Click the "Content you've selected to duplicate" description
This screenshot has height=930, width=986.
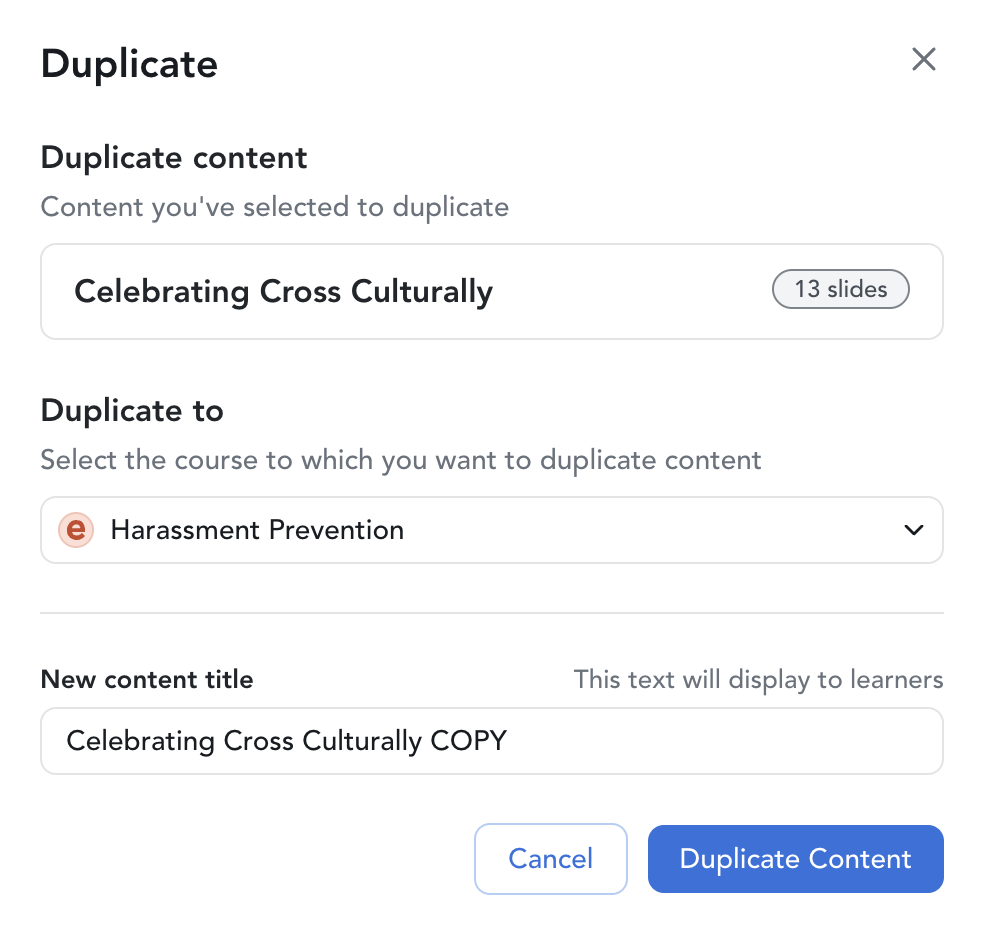274,207
